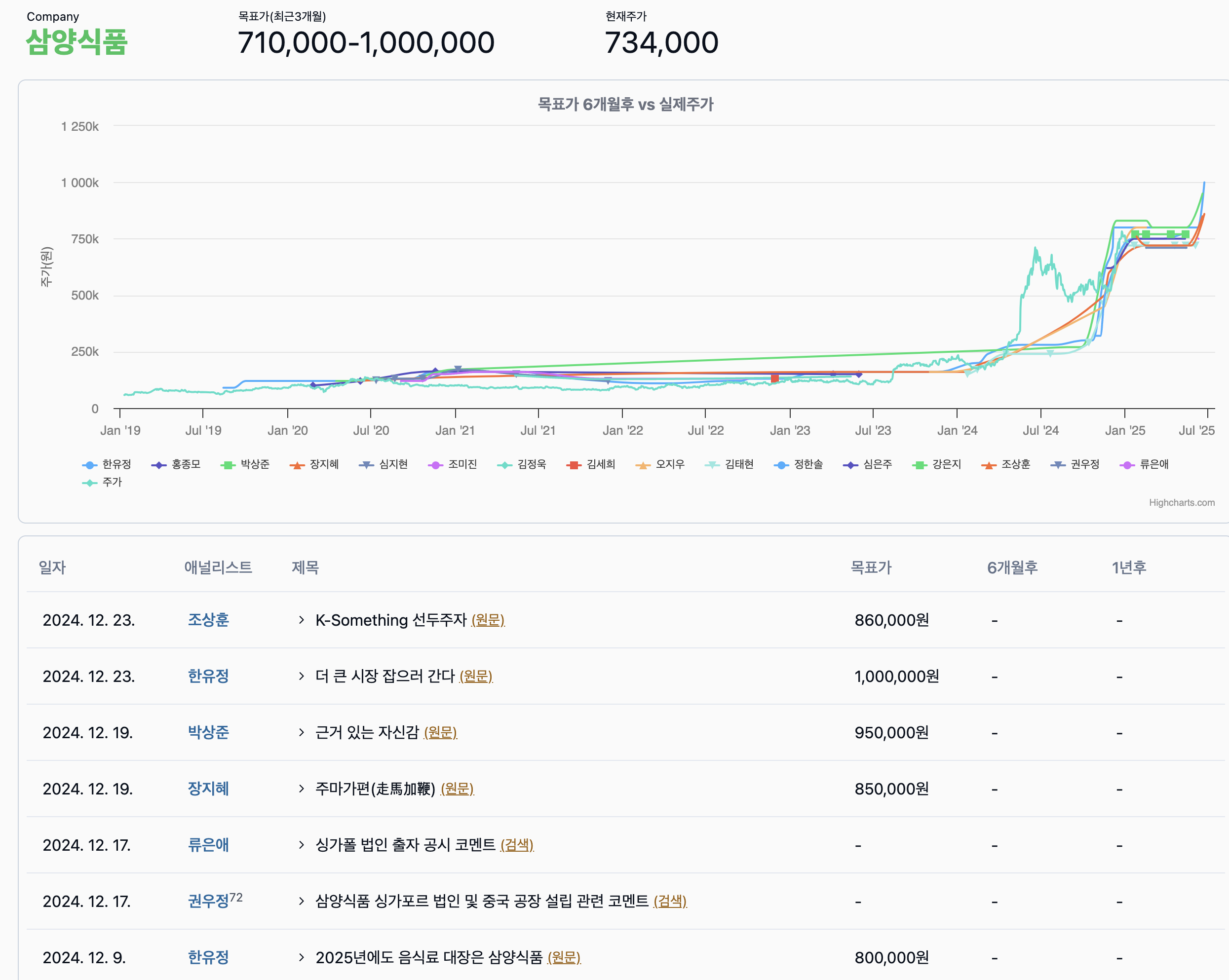Toggle the 장지혜 legend entry under the chart
This screenshot has width=1229, height=980.
click(315, 464)
